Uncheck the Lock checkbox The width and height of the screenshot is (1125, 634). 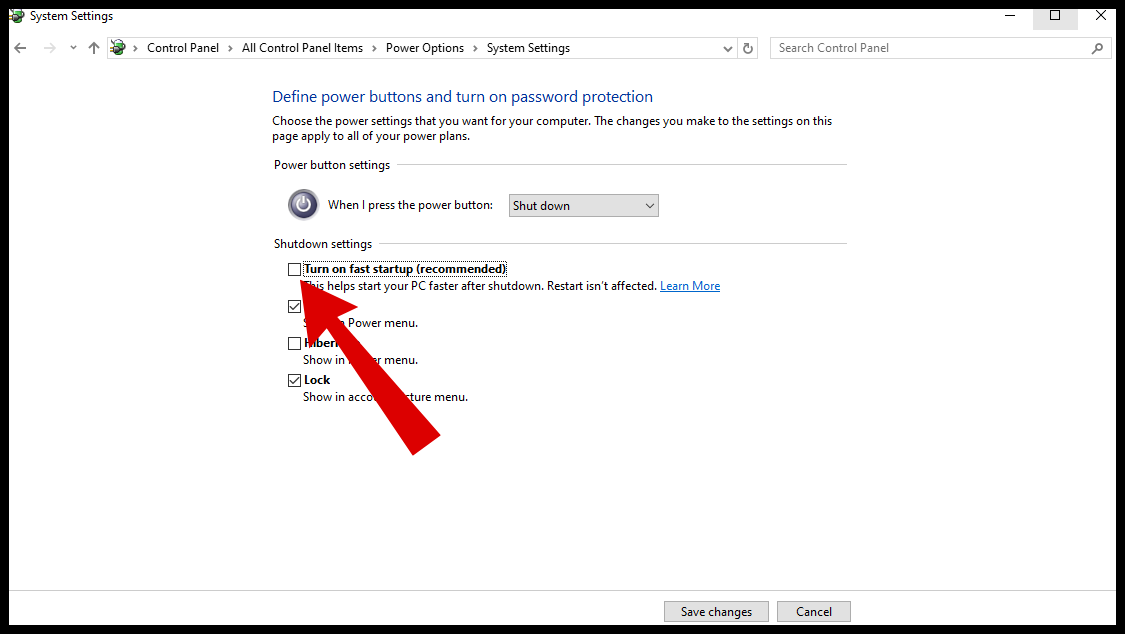(x=294, y=380)
